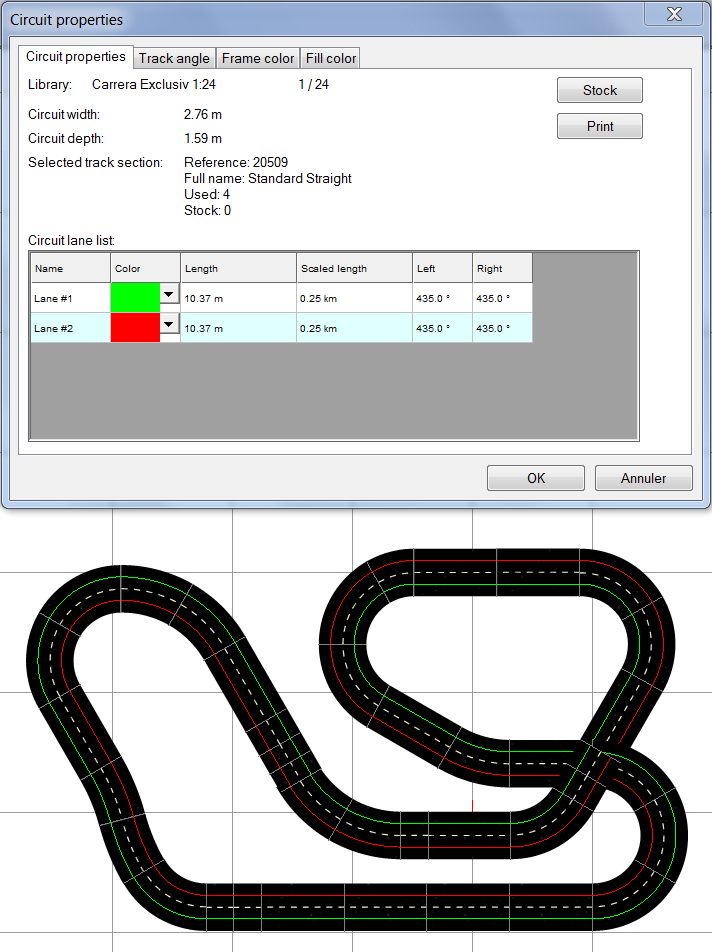This screenshot has height=952, width=712.
Task: Click the Name column header
Action: point(71,268)
